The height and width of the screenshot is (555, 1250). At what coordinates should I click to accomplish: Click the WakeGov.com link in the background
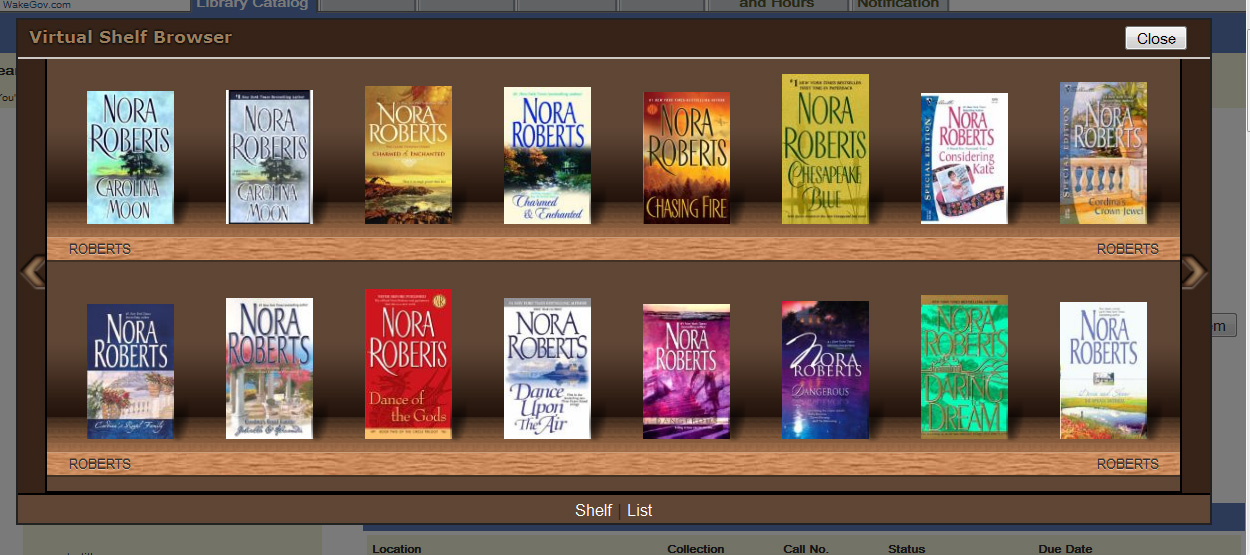coord(35,5)
